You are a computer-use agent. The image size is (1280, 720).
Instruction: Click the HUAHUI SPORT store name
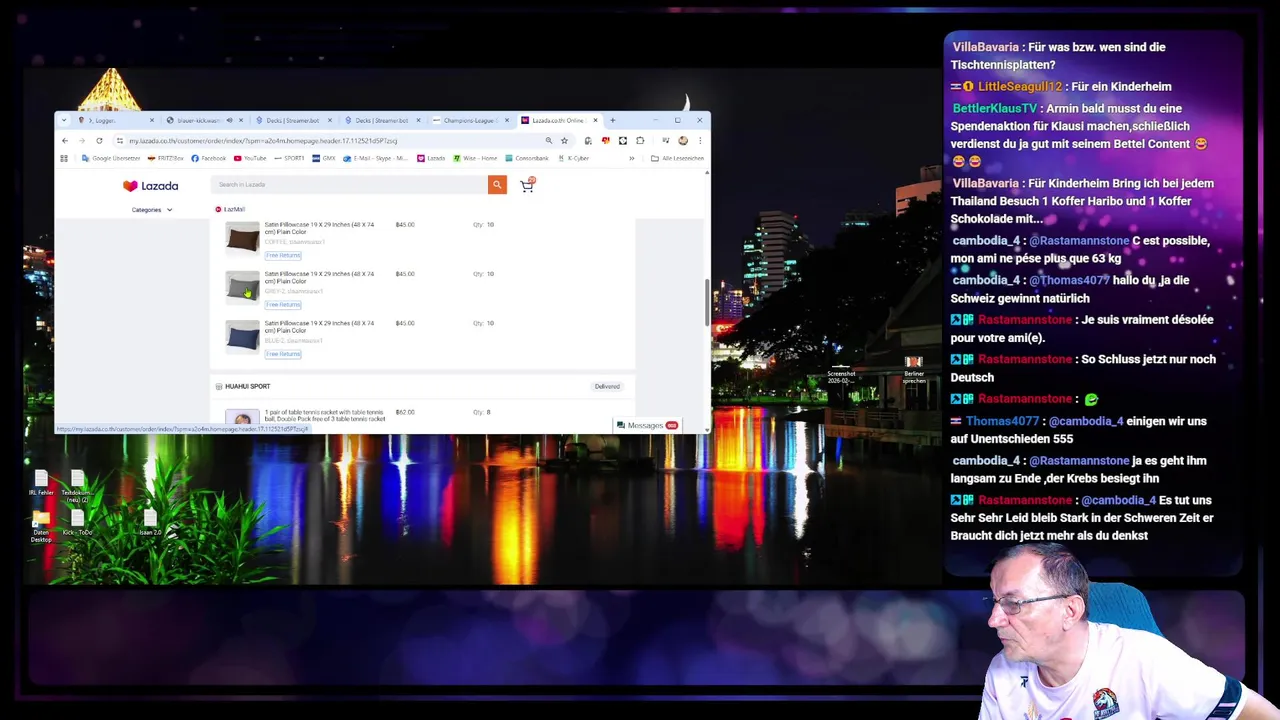247,386
